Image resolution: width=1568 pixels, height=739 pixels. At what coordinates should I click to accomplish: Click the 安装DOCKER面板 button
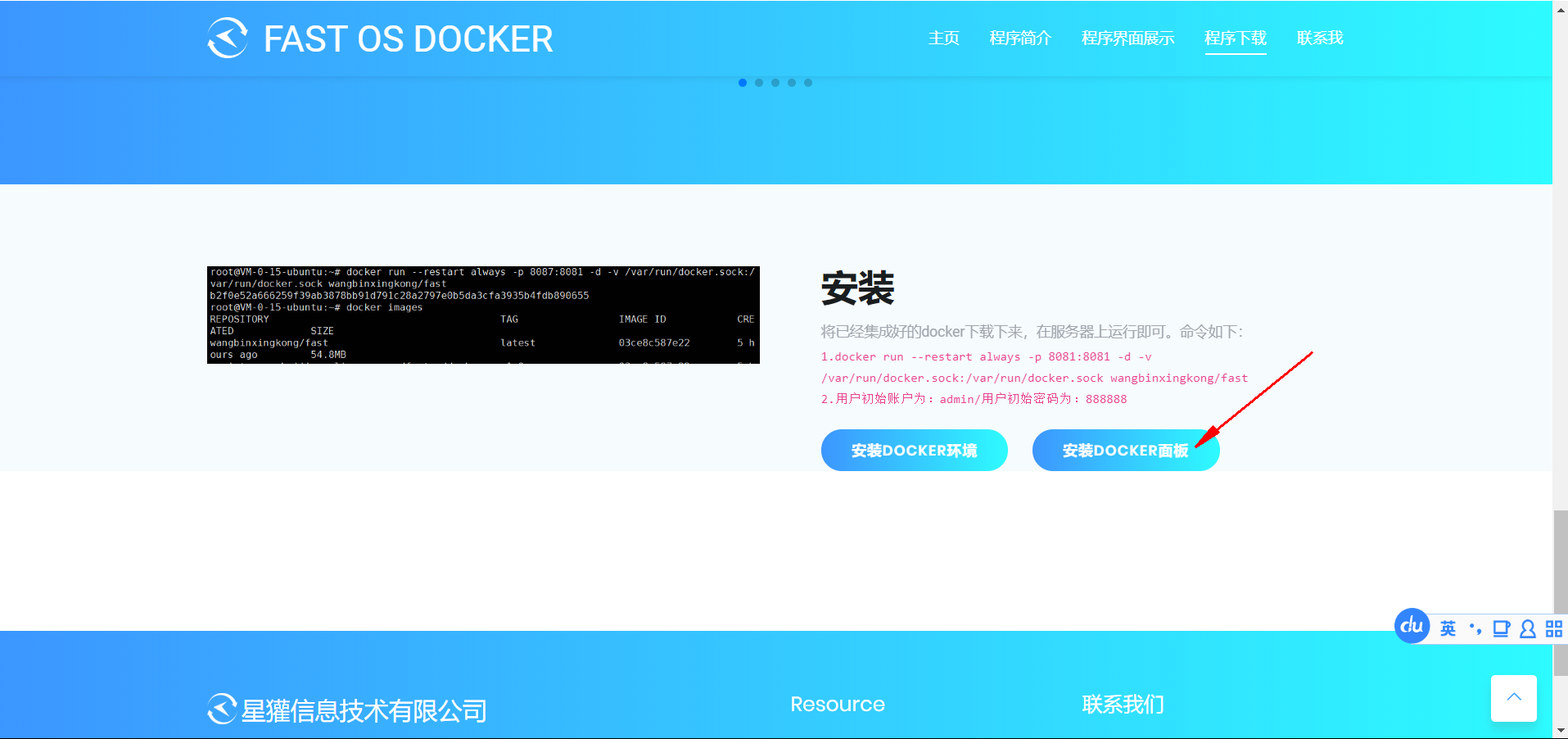[1125, 450]
